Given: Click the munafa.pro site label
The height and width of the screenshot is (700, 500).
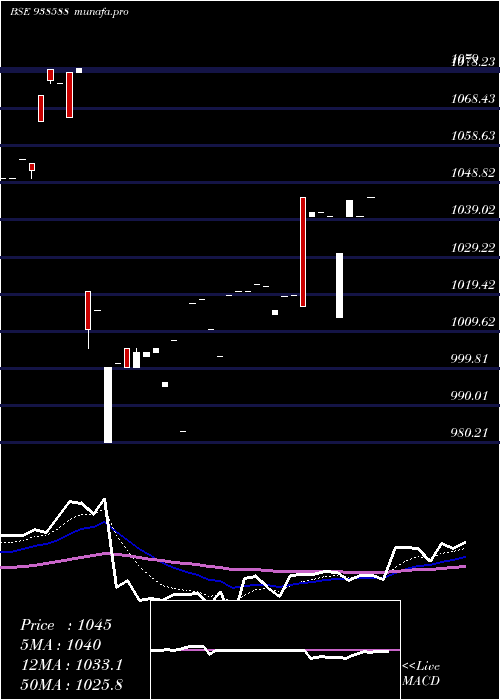Looking at the screenshot, I should click(100, 12).
